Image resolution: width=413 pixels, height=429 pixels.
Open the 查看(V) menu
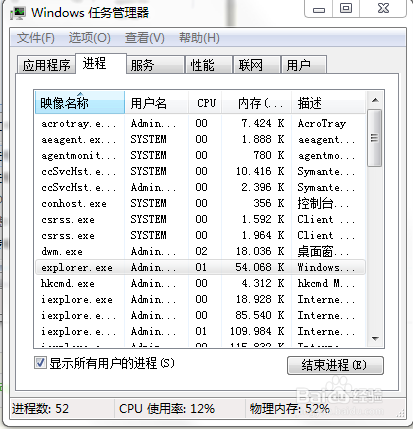[x=145, y=38]
